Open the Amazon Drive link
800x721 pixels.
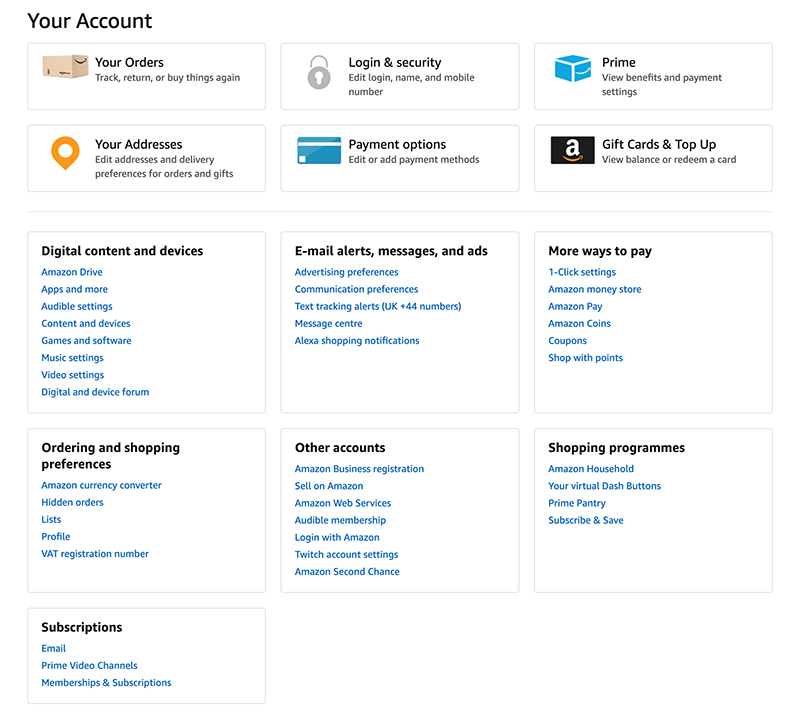coord(72,272)
